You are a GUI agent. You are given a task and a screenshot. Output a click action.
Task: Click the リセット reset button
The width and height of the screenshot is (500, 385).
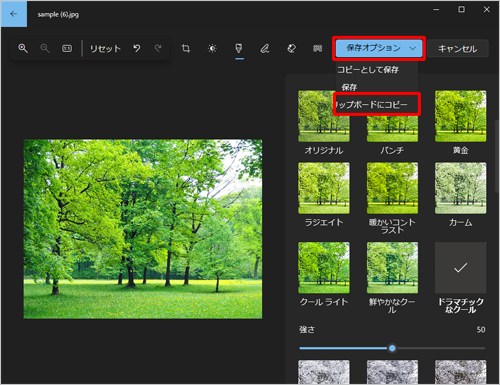pos(105,49)
